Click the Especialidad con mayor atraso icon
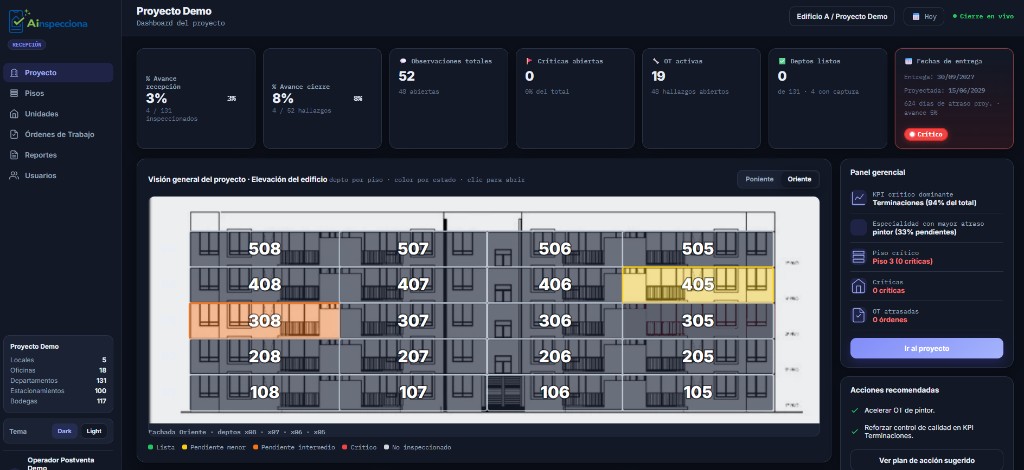 858,227
